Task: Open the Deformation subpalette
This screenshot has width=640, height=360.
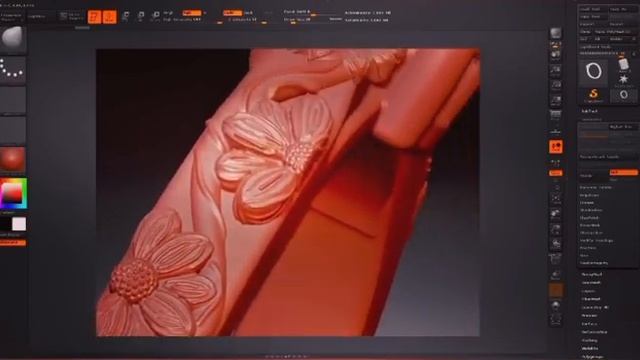Action: click(595, 332)
